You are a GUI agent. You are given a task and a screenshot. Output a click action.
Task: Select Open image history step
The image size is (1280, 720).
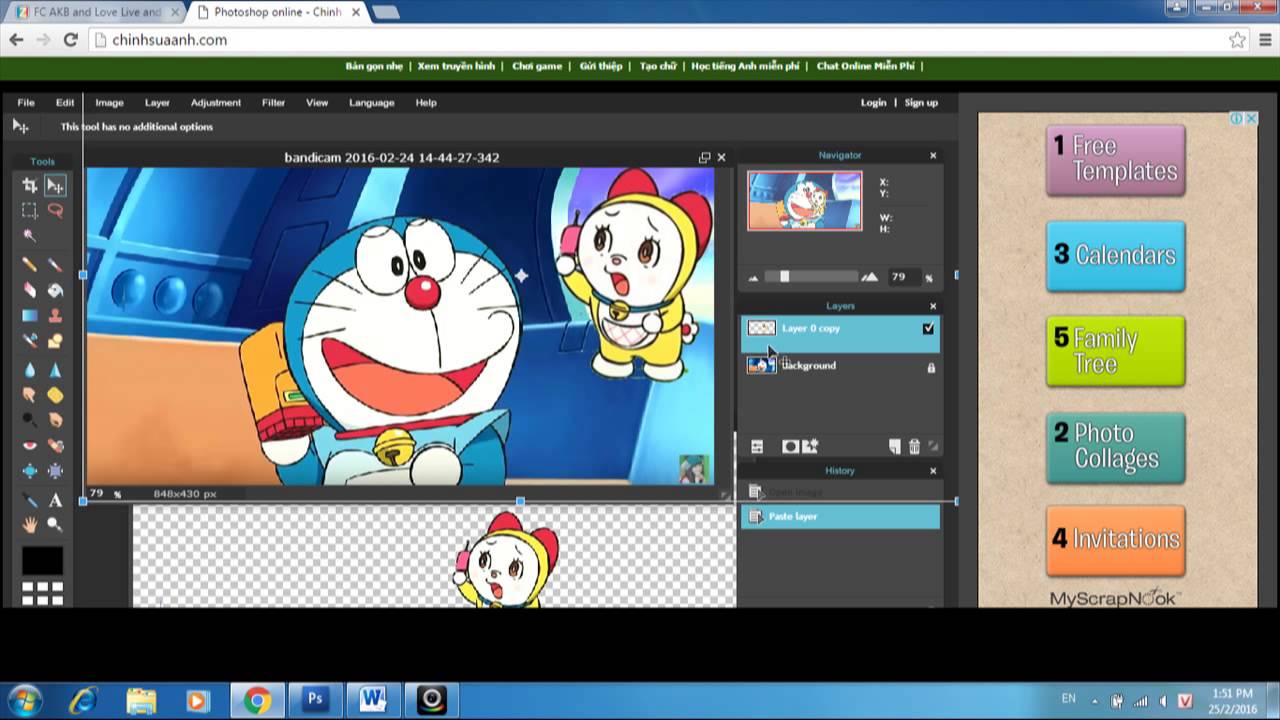[x=840, y=492]
